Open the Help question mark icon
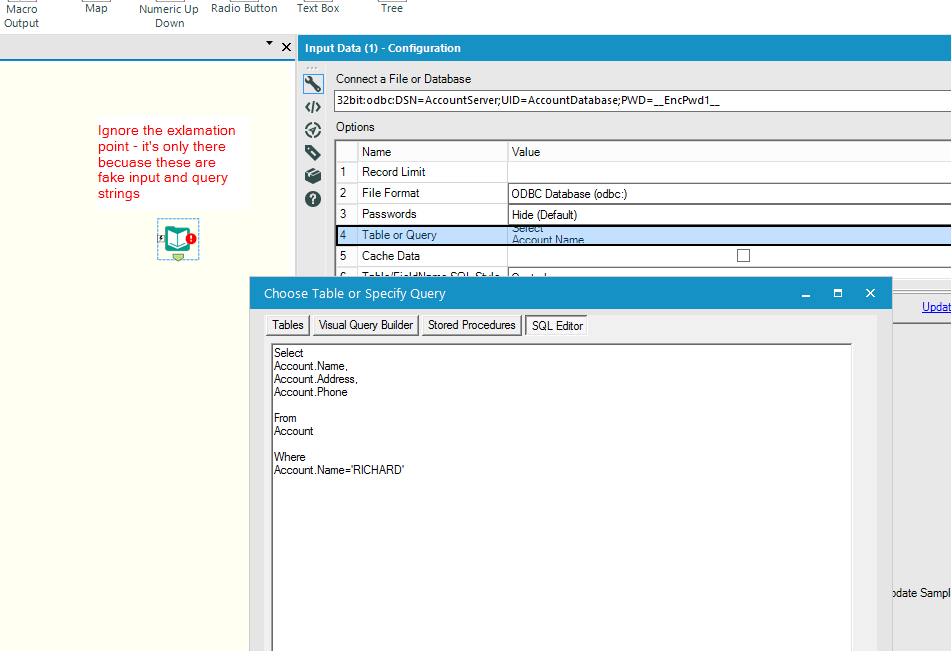Screen dimensions: 951x651 pyautogui.click(x=312, y=198)
